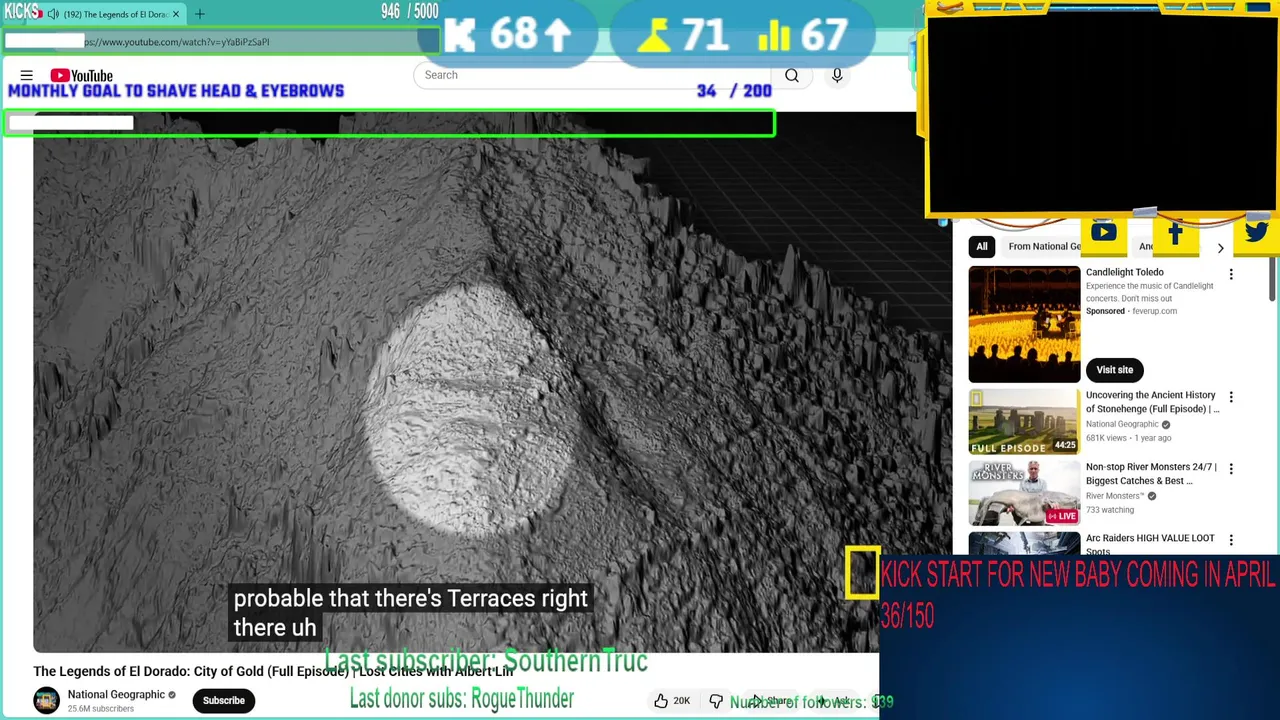Open the Candlelight Toledo ad title
The image size is (1280, 720).
[1125, 272]
